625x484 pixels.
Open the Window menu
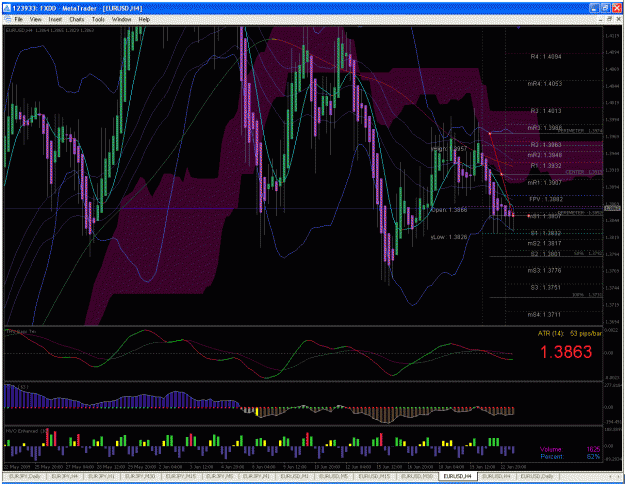[x=121, y=19]
